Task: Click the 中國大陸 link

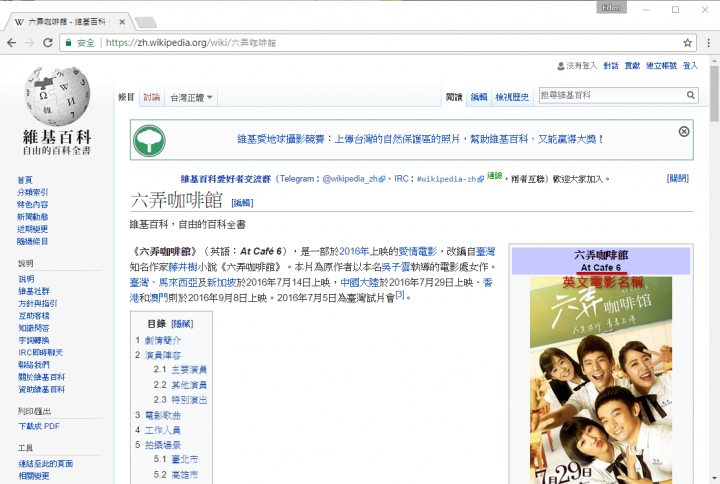Action: coord(359,282)
